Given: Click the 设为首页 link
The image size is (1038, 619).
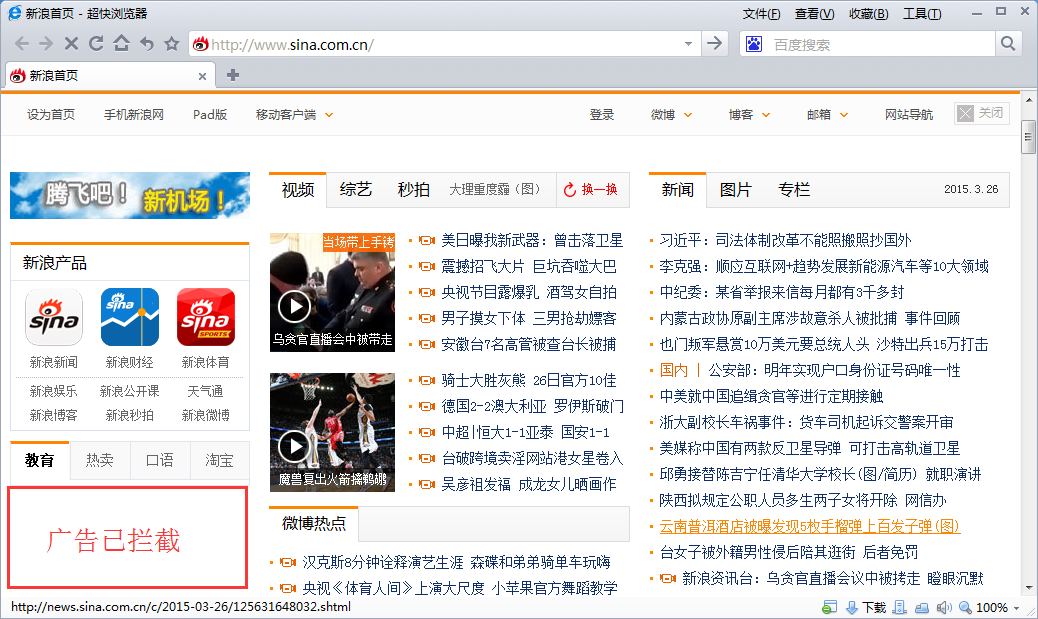Looking at the screenshot, I should tap(51, 115).
